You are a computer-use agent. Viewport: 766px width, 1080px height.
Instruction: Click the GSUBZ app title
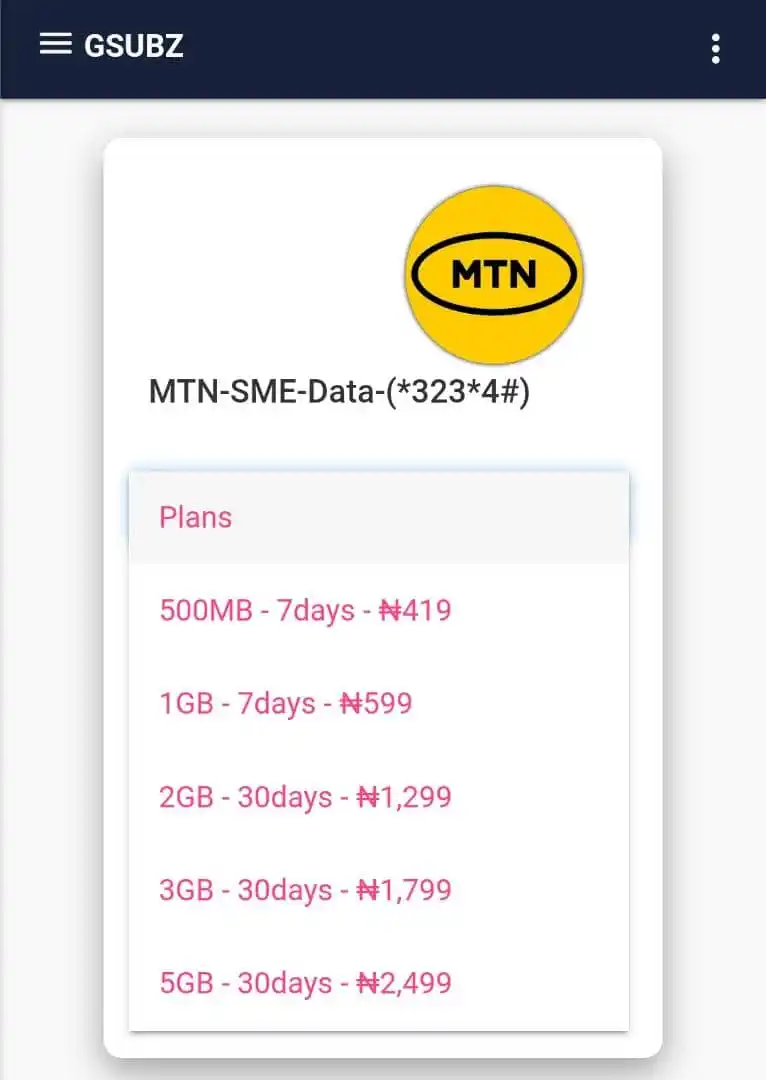[x=134, y=45]
